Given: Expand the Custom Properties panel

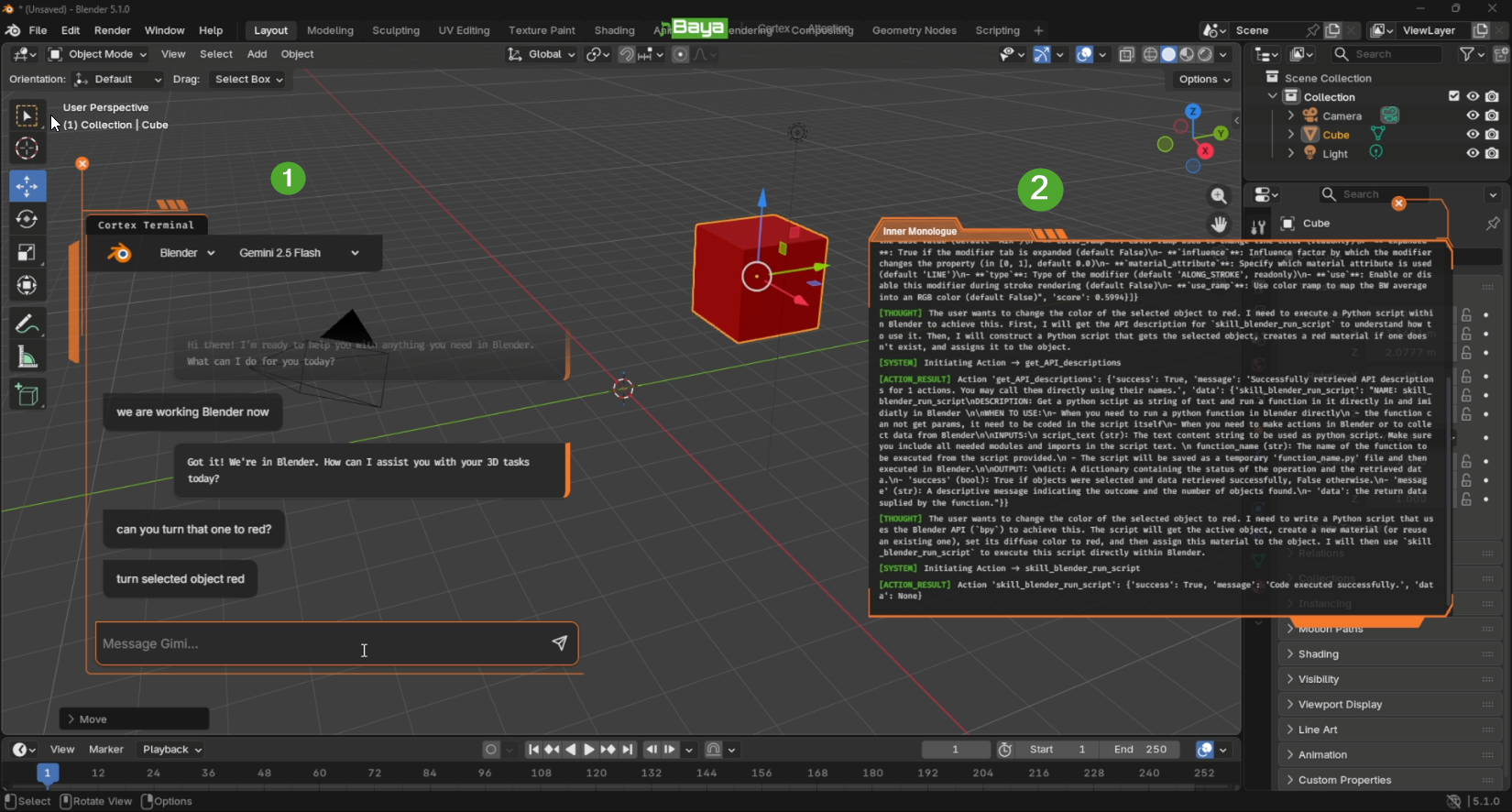Looking at the screenshot, I should [1388, 780].
